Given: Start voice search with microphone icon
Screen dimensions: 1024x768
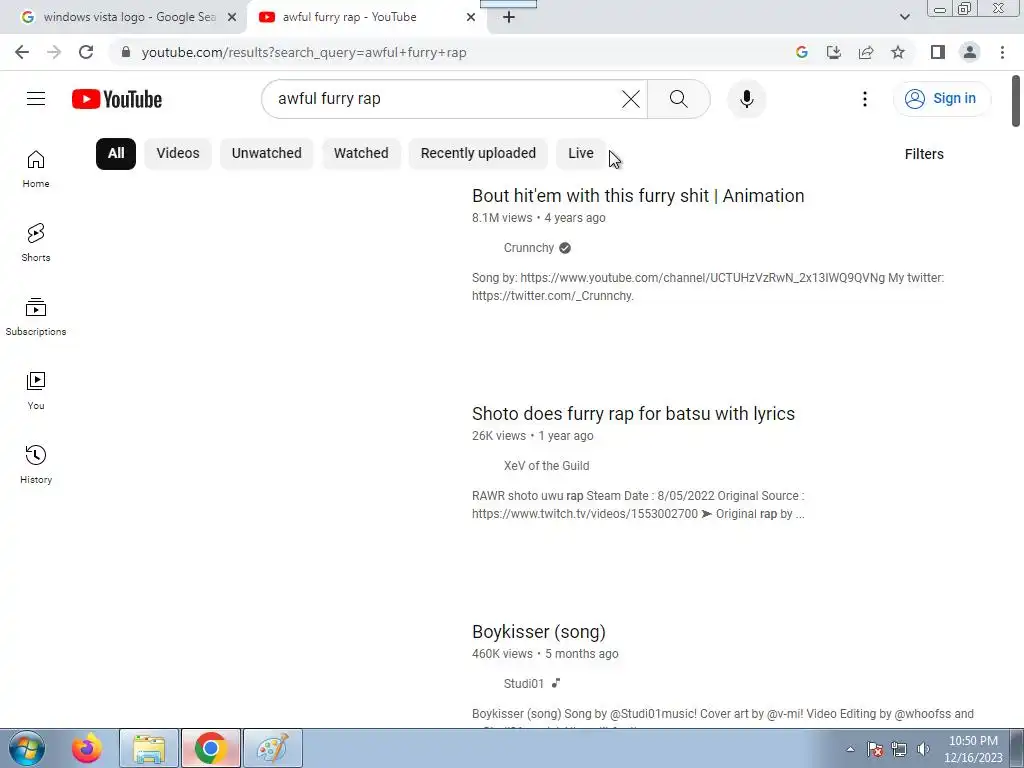Looking at the screenshot, I should [746, 99].
